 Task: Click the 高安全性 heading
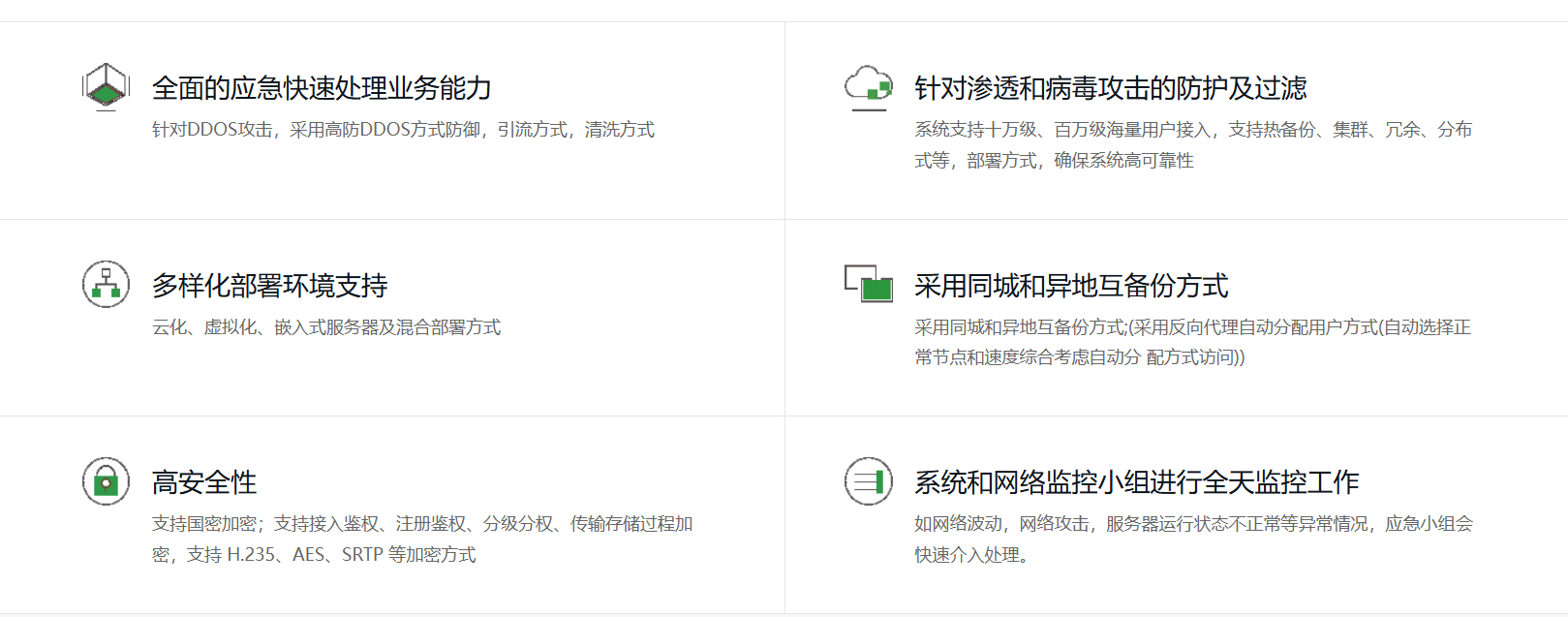coord(203,482)
